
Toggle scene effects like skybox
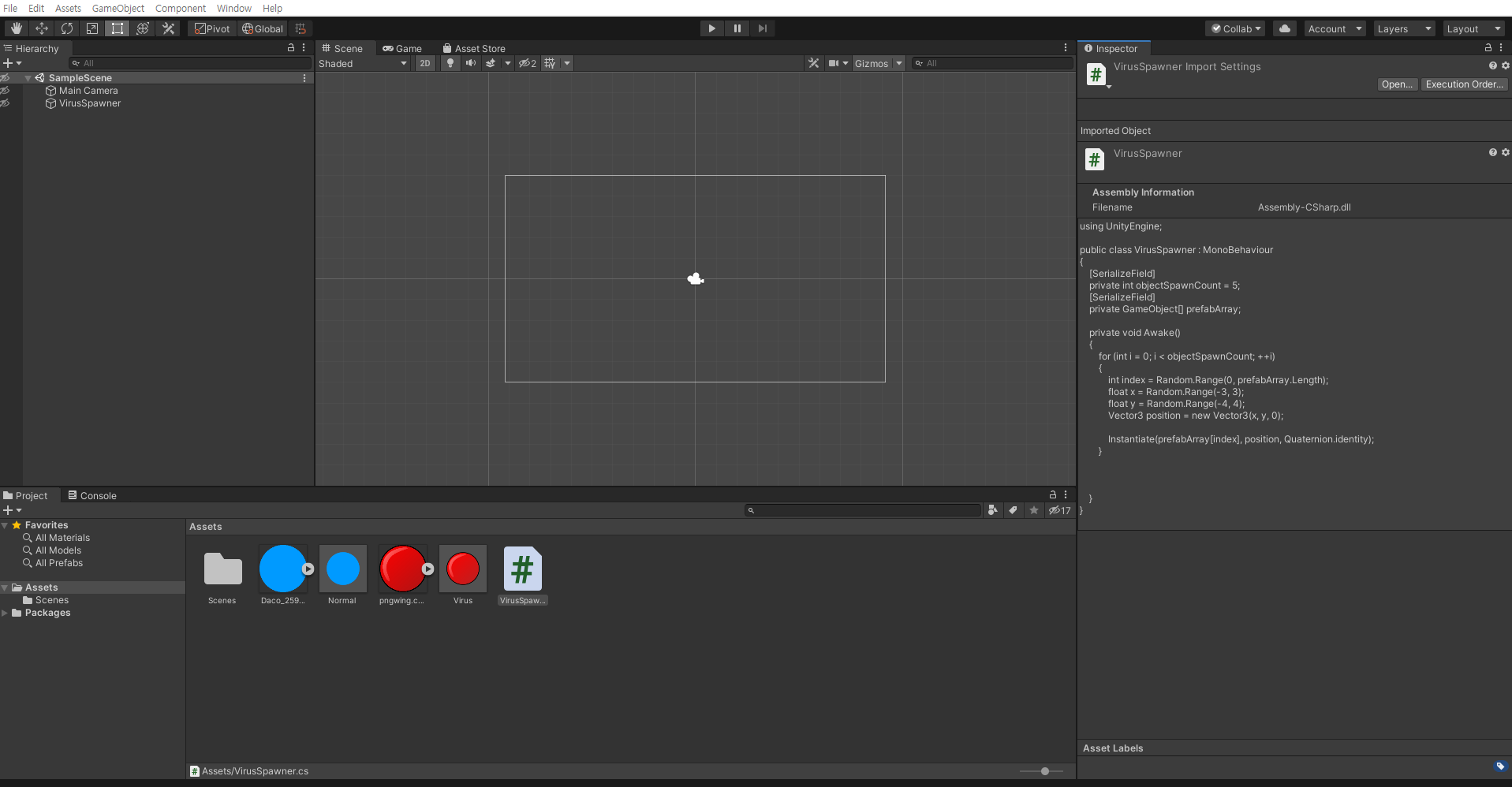pos(491,63)
